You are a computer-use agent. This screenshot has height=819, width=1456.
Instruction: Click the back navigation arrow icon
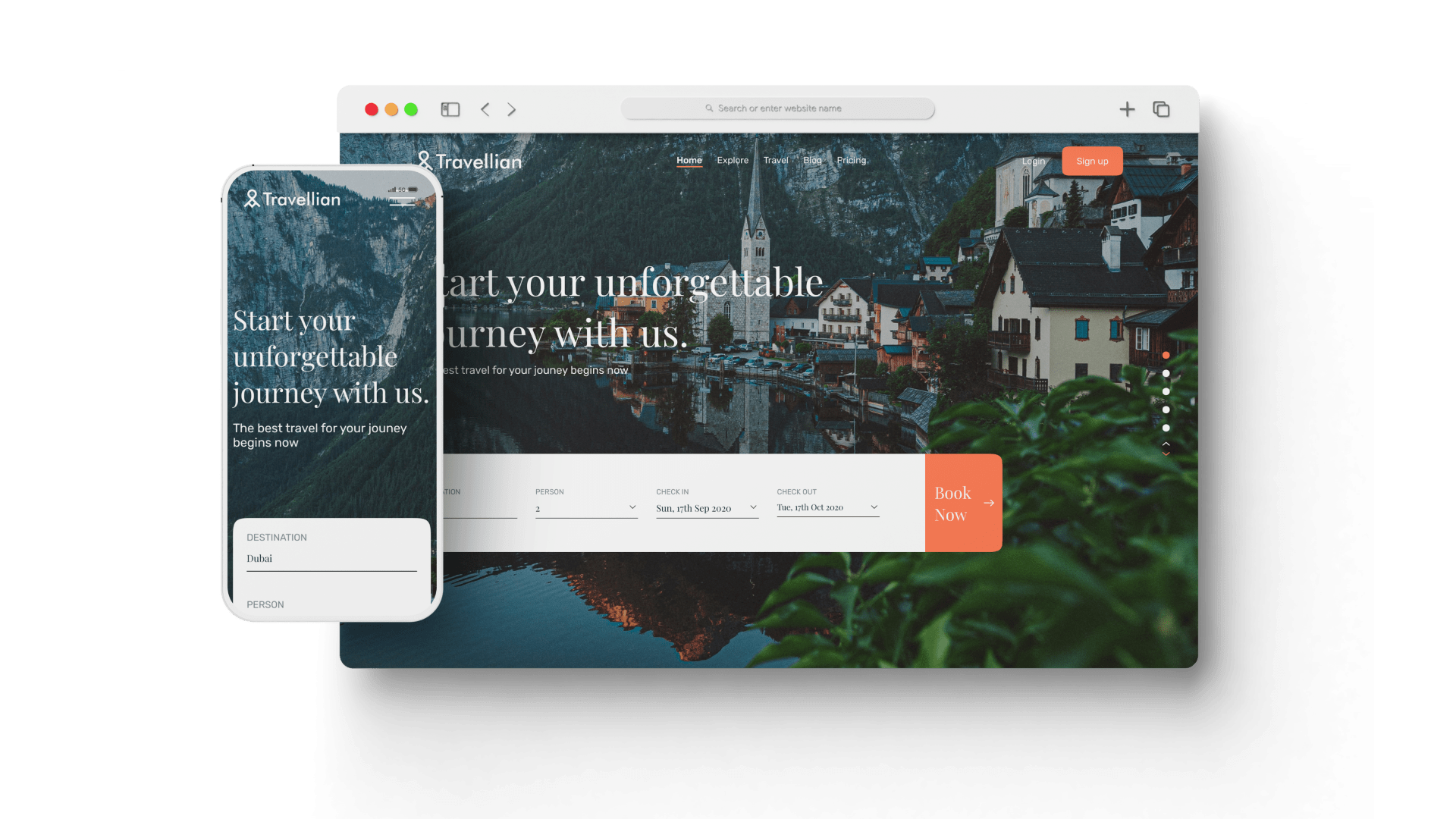[486, 109]
